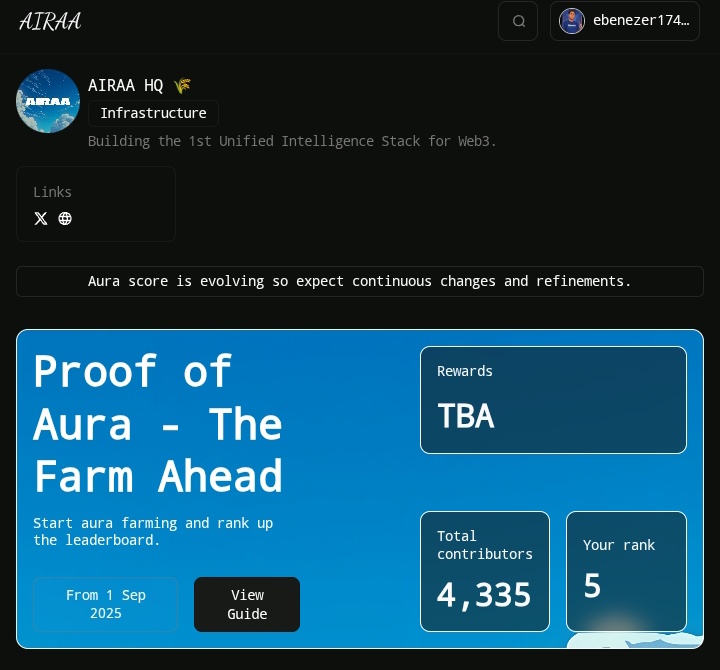Viewport: 720px width, 670px height.
Task: Open the X (Twitter) link icon
Action: 41,219
